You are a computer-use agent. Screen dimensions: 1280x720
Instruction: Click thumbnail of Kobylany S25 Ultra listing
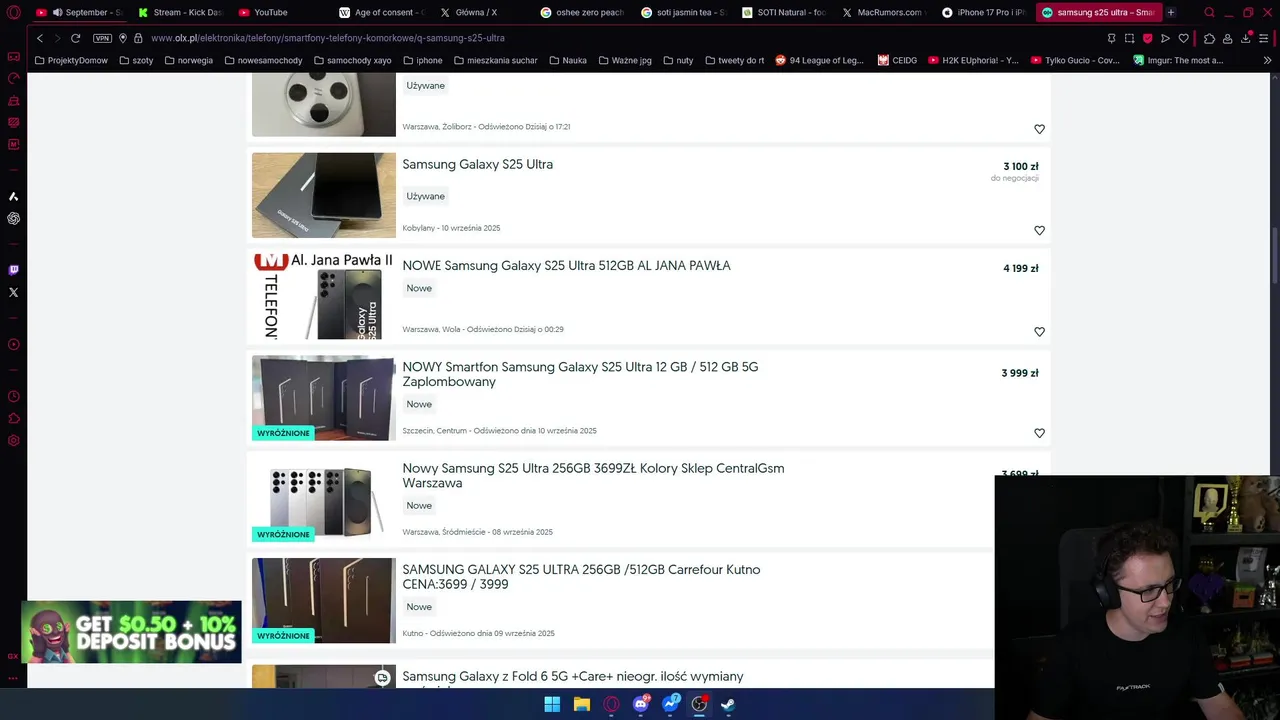coord(324,195)
